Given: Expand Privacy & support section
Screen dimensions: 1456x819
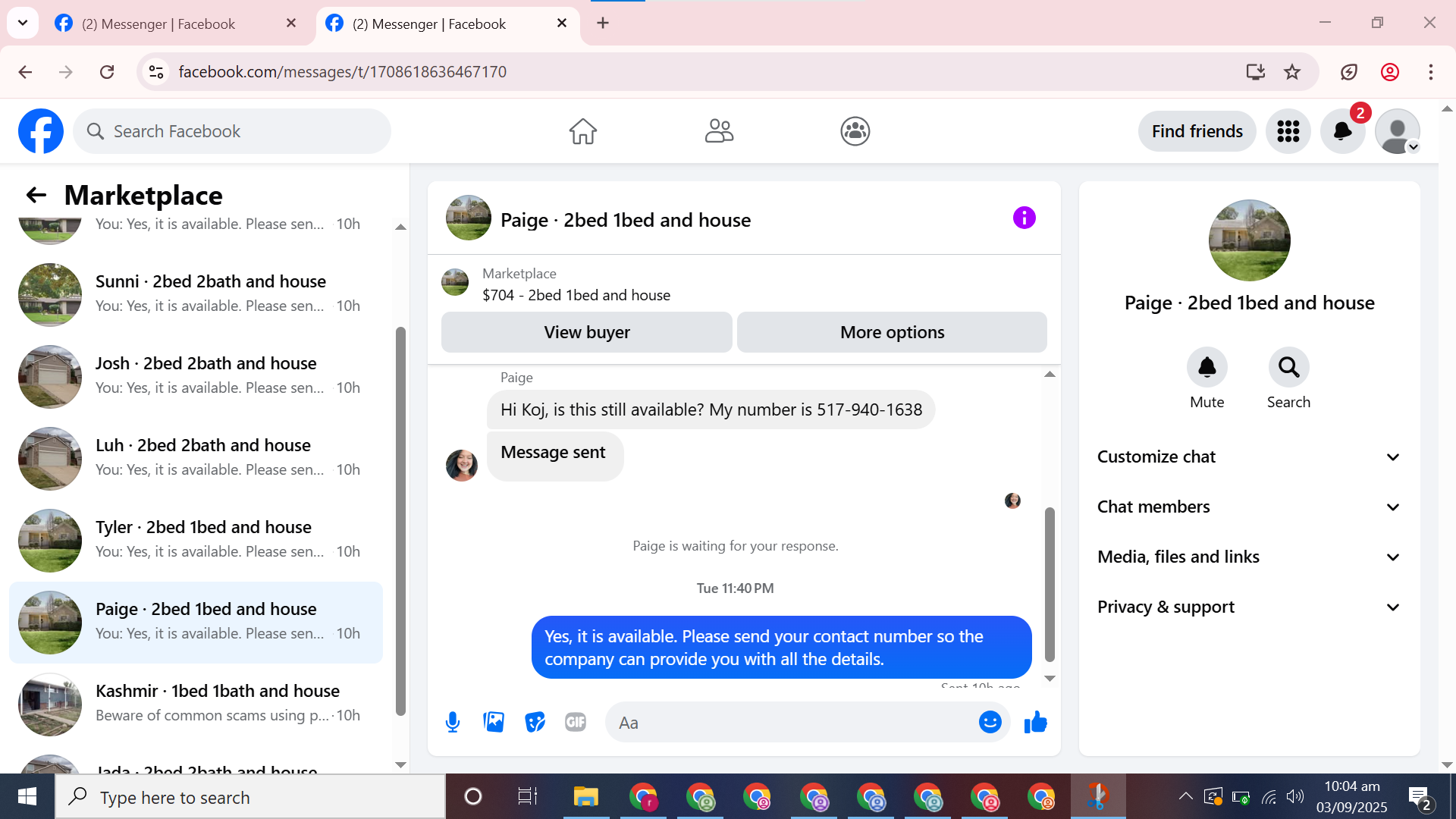Looking at the screenshot, I should 1249,607.
